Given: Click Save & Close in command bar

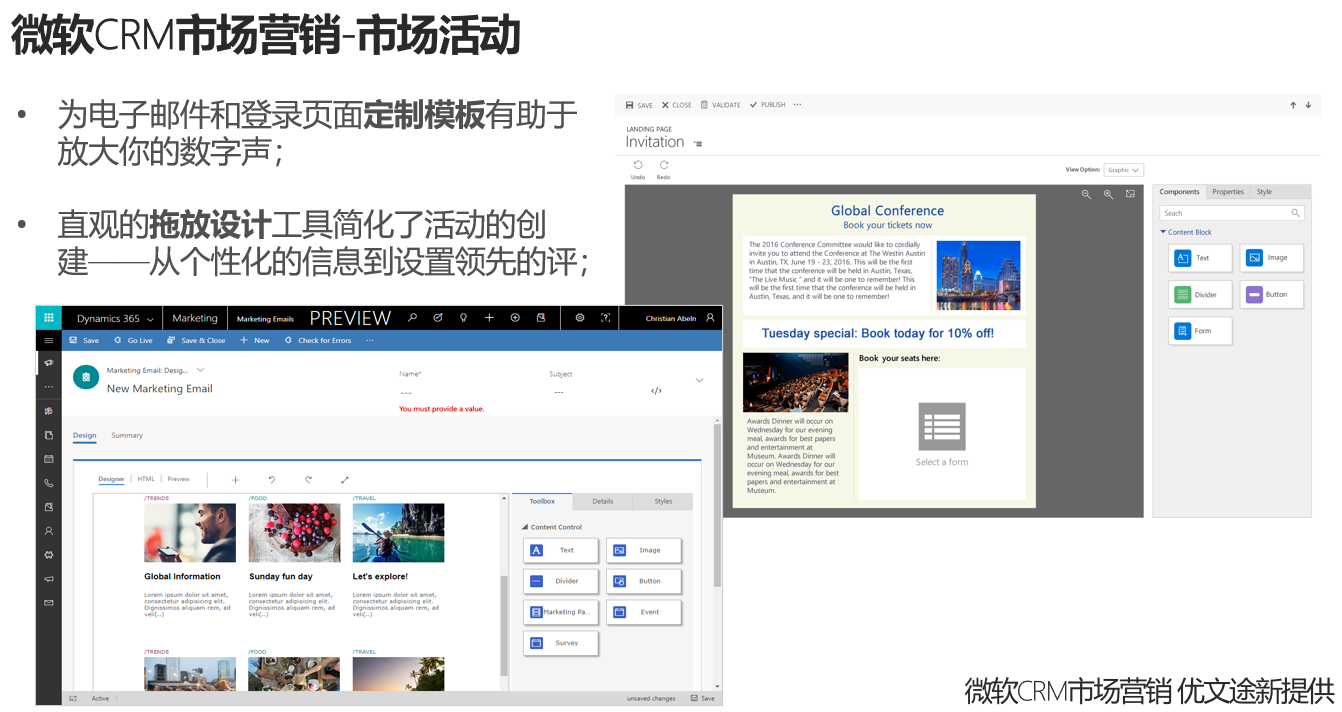Looking at the screenshot, I should (196, 341).
